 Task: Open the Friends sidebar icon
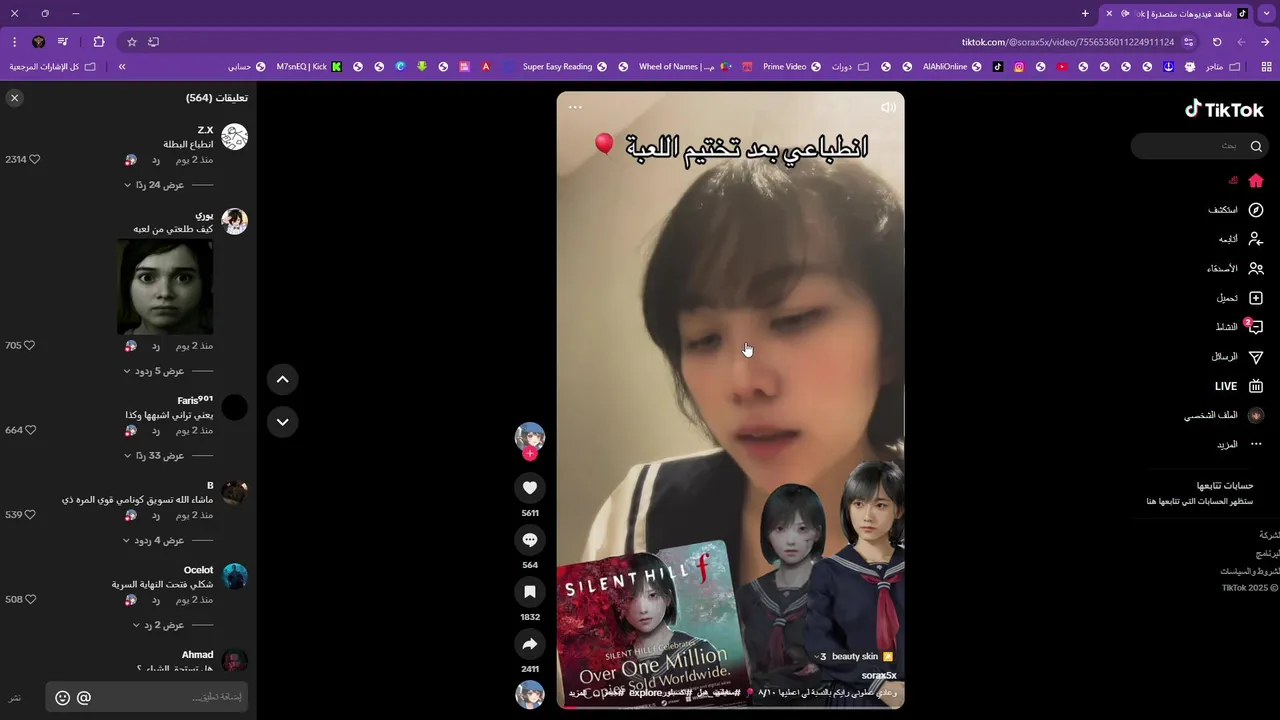(x=1256, y=268)
